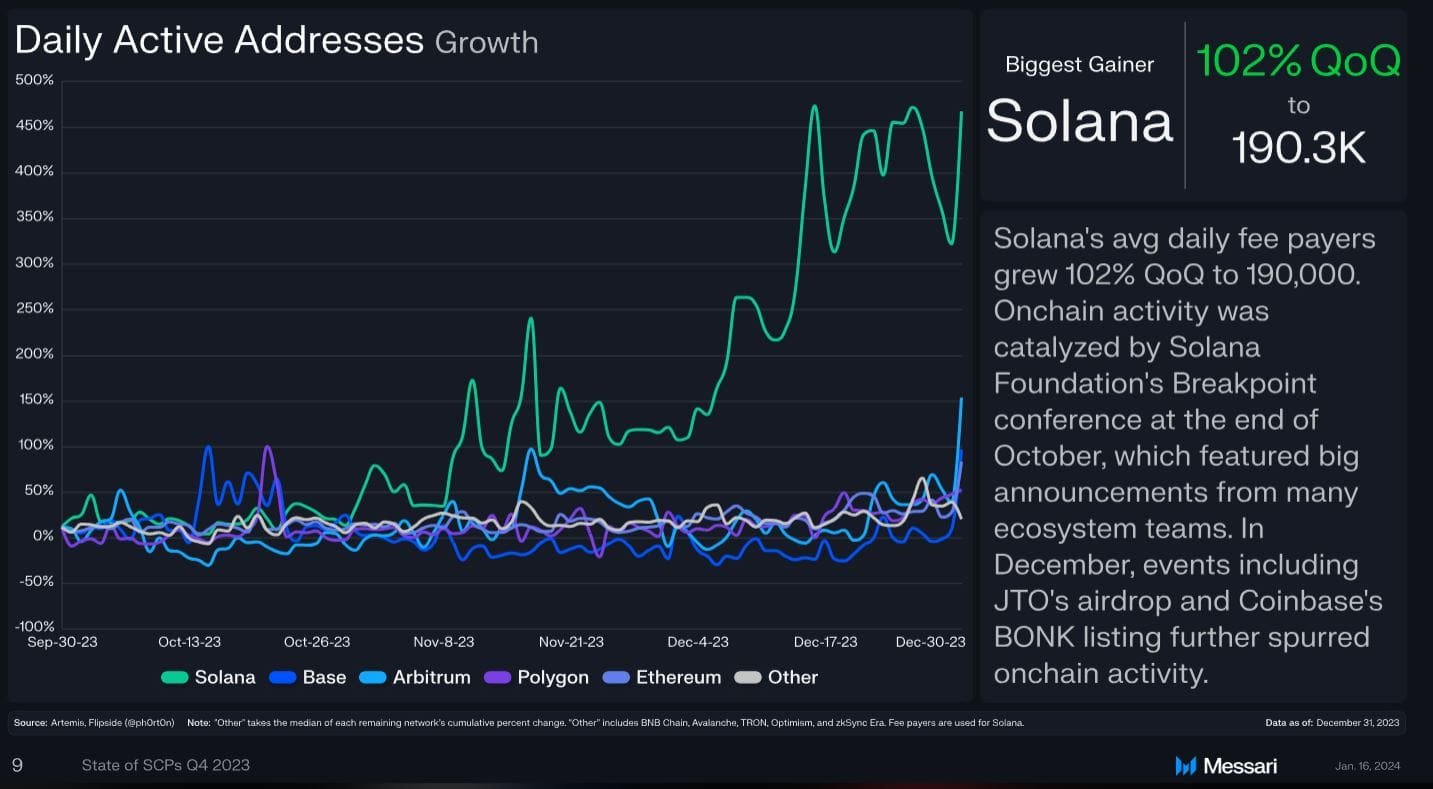Toggle the Solana series legend label
This screenshot has height=789, width=1433.
pyautogui.click(x=225, y=677)
